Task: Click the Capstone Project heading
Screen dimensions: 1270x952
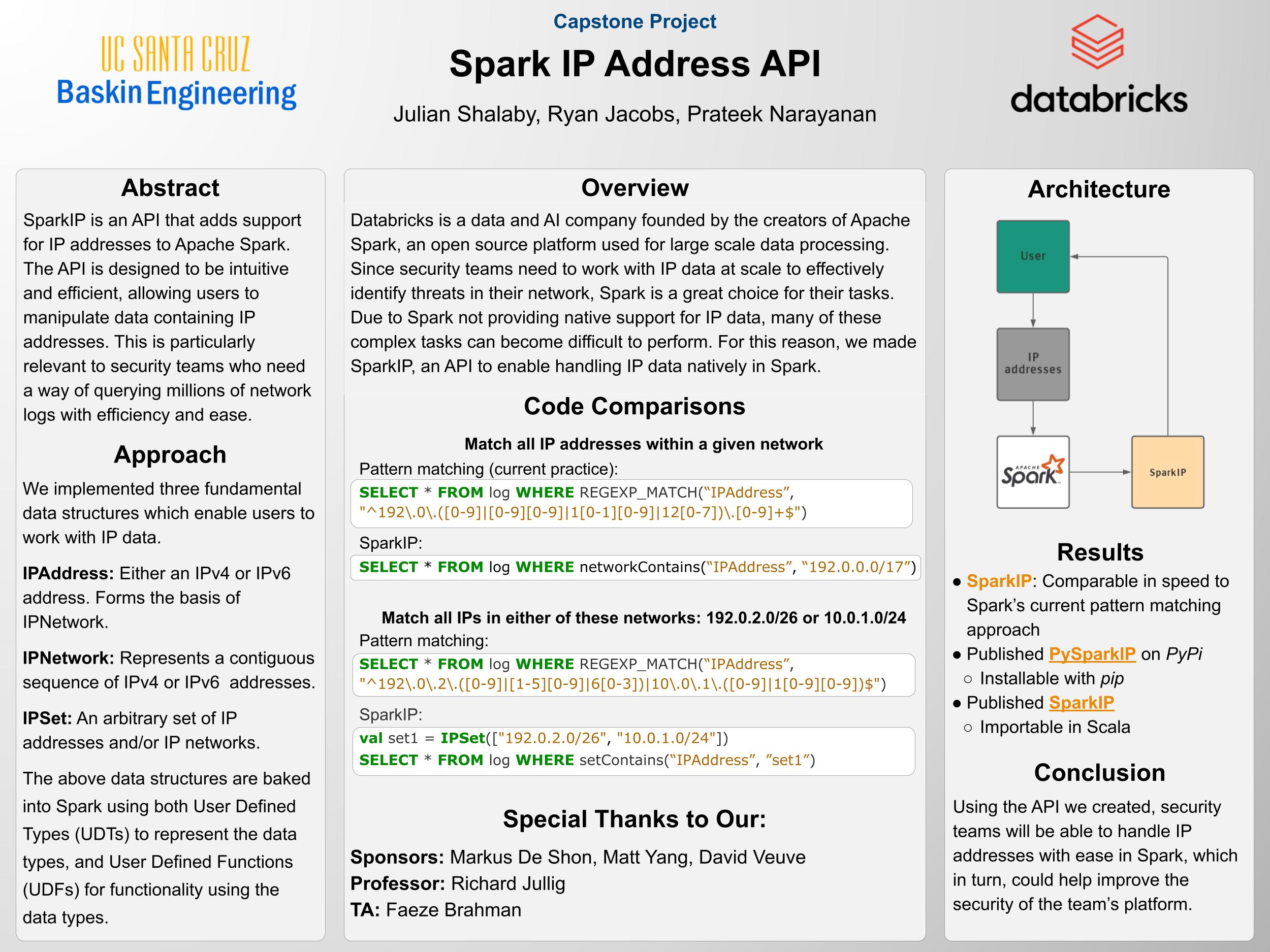Action: pos(635,21)
